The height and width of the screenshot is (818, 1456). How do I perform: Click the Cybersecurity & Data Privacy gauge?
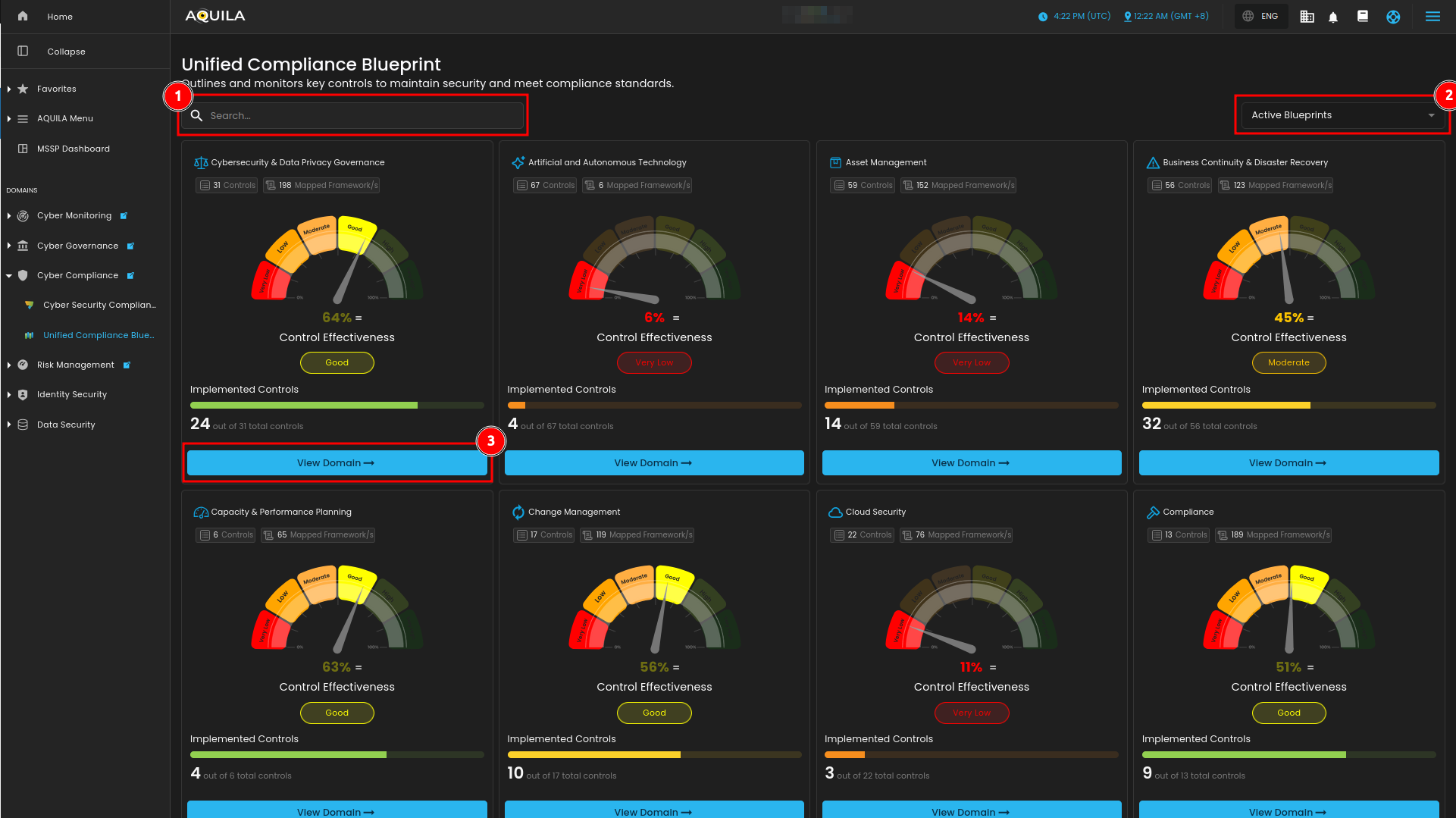(337, 262)
